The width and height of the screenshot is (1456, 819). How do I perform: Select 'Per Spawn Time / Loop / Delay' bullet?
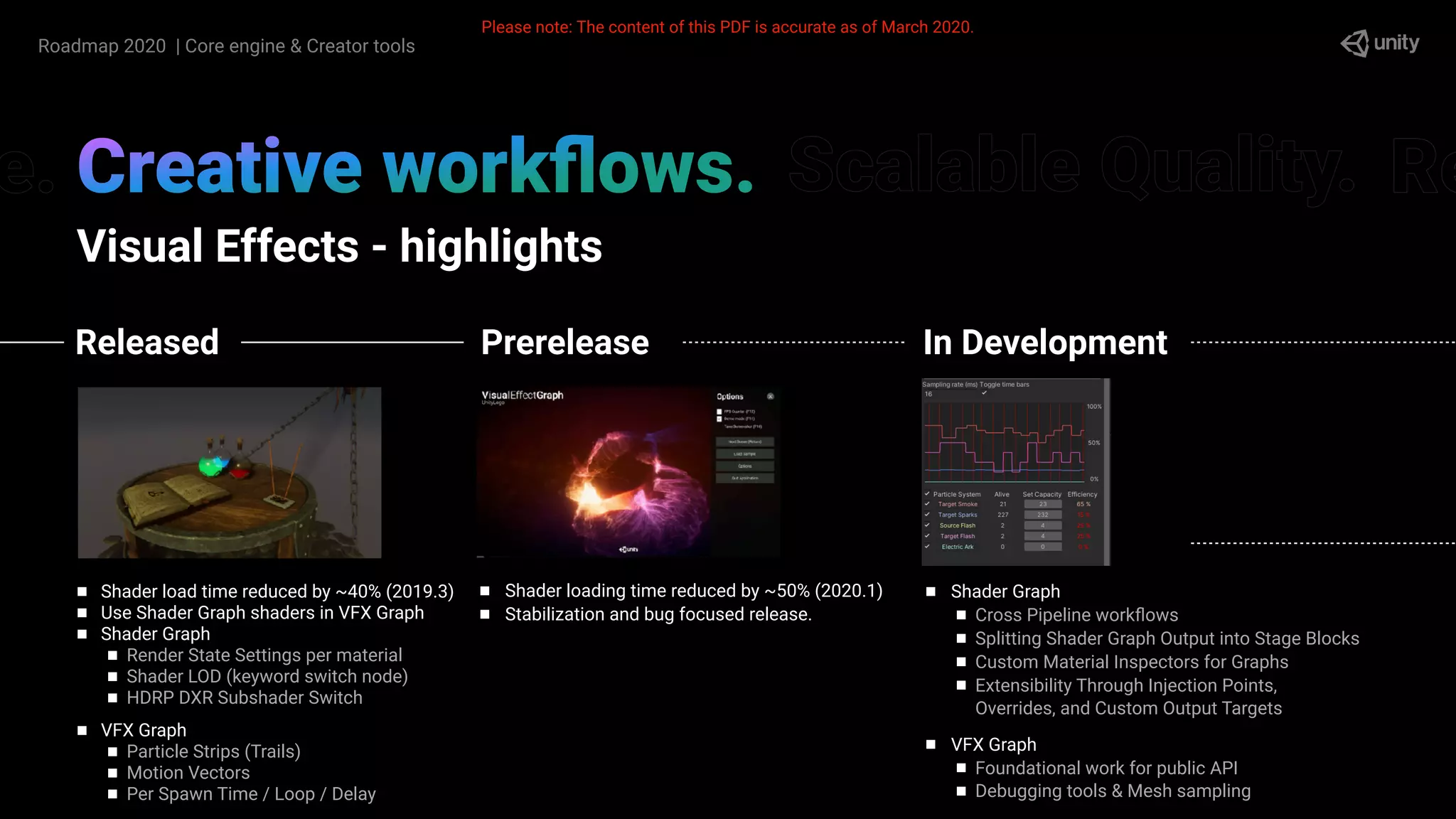[x=251, y=794]
